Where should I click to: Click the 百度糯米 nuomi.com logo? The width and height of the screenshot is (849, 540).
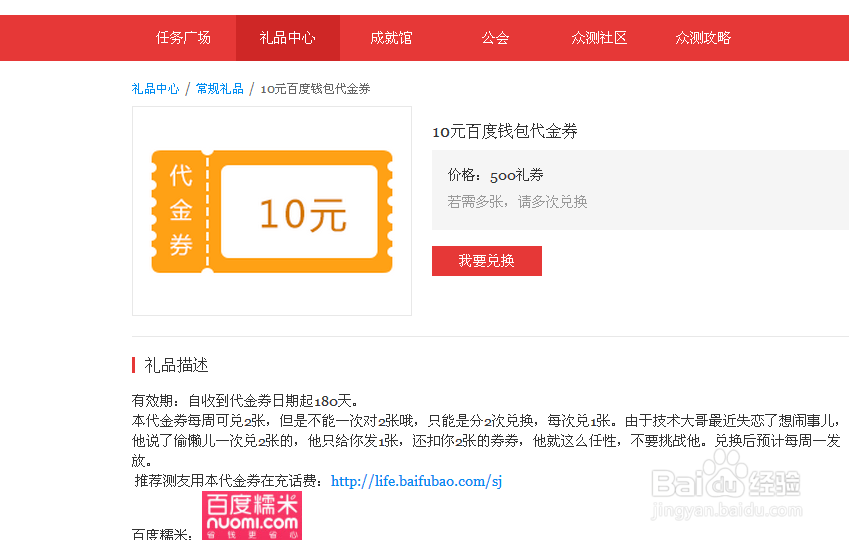click(x=252, y=516)
